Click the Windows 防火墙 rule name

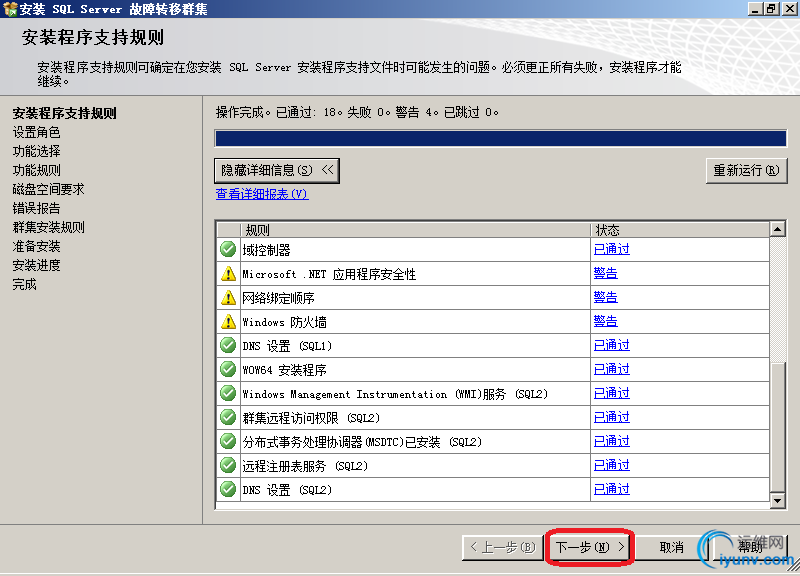[285, 322]
